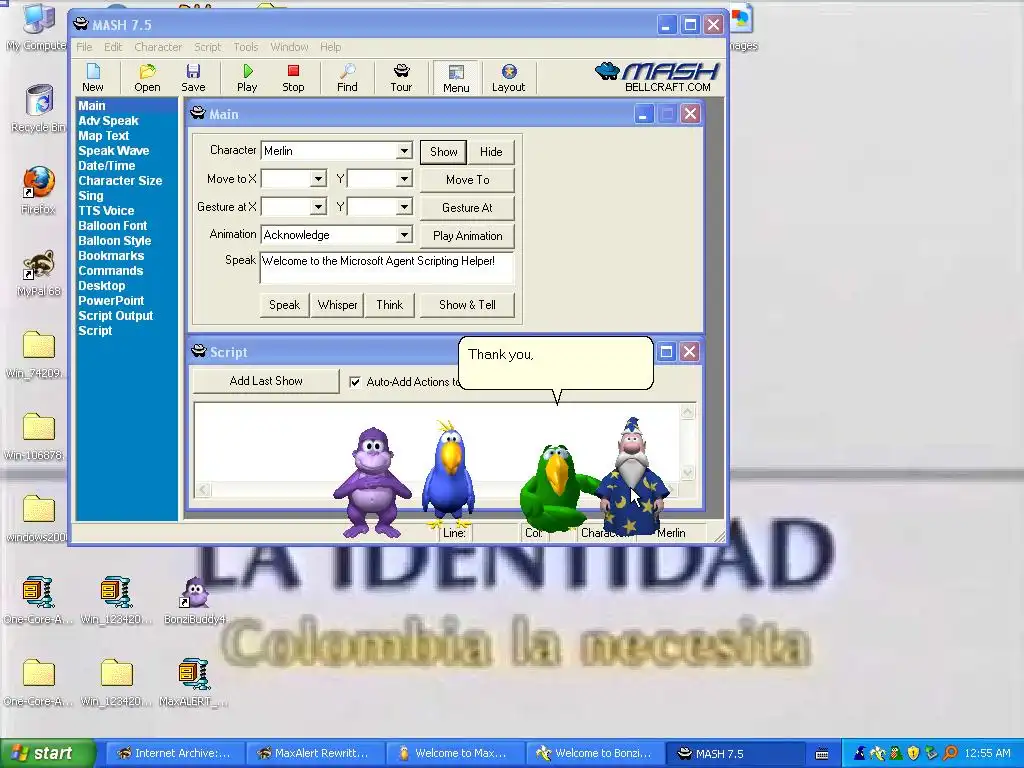This screenshot has width=1024, height=768.
Task: Click the Whisper button
Action: pos(337,305)
